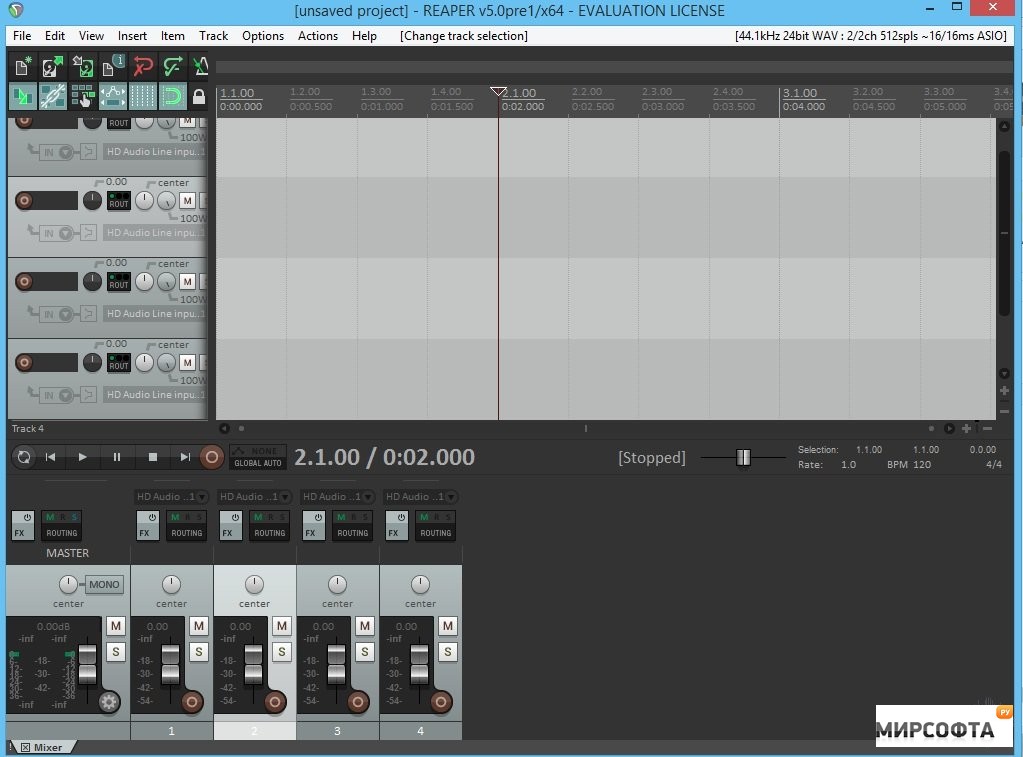Toggle the Snap magnet toolbar icon

coord(172,97)
